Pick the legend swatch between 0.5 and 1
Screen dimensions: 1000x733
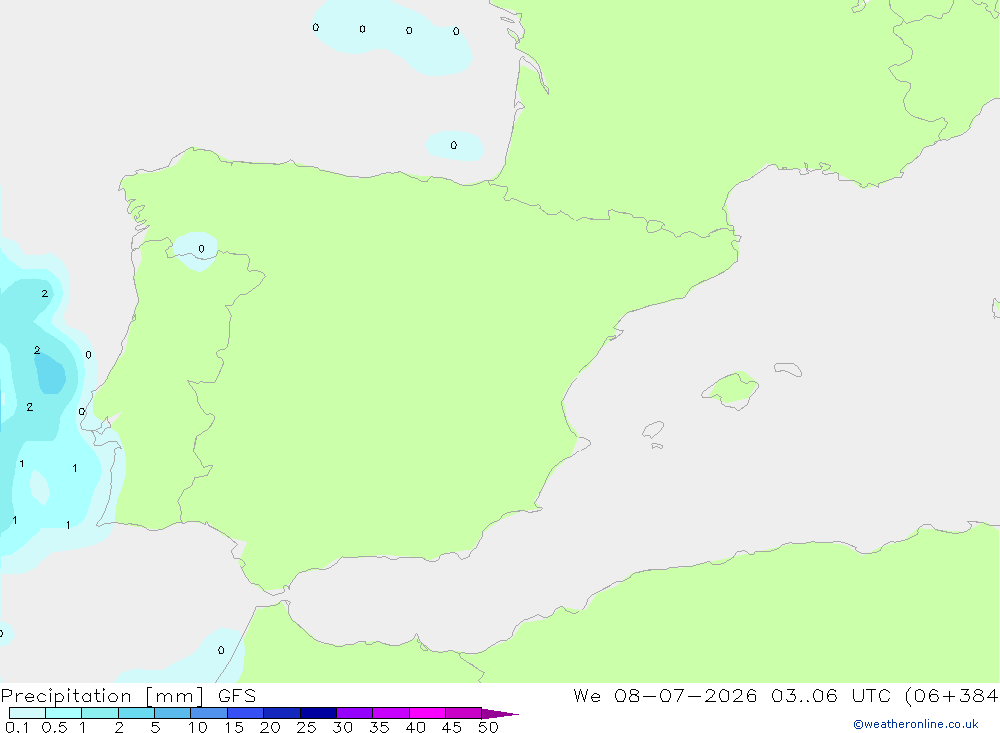click(64, 713)
